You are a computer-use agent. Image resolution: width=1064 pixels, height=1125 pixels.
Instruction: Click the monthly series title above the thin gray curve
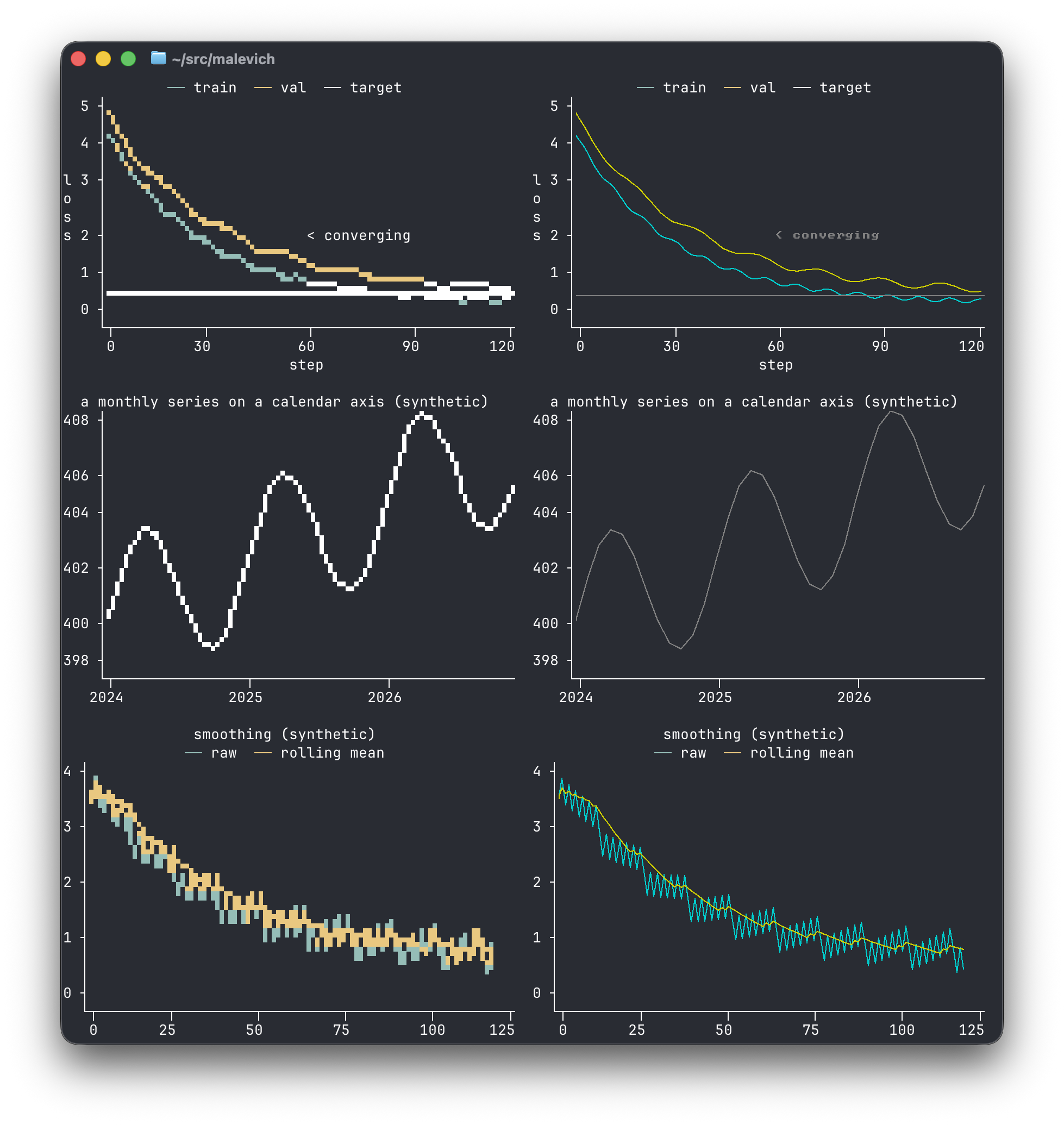[x=754, y=402]
